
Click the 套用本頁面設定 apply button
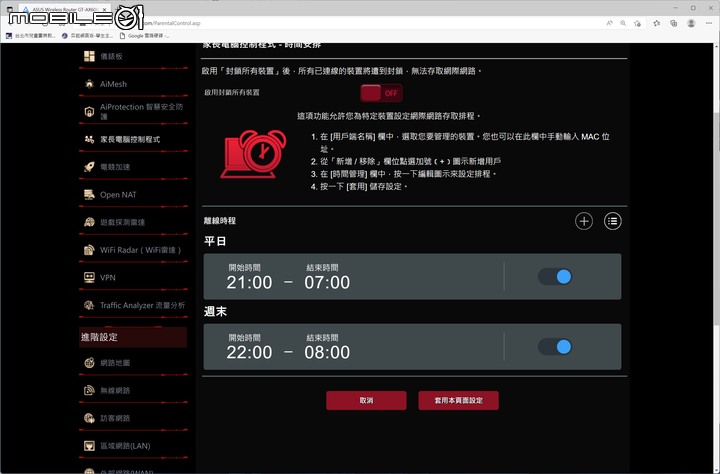point(458,401)
